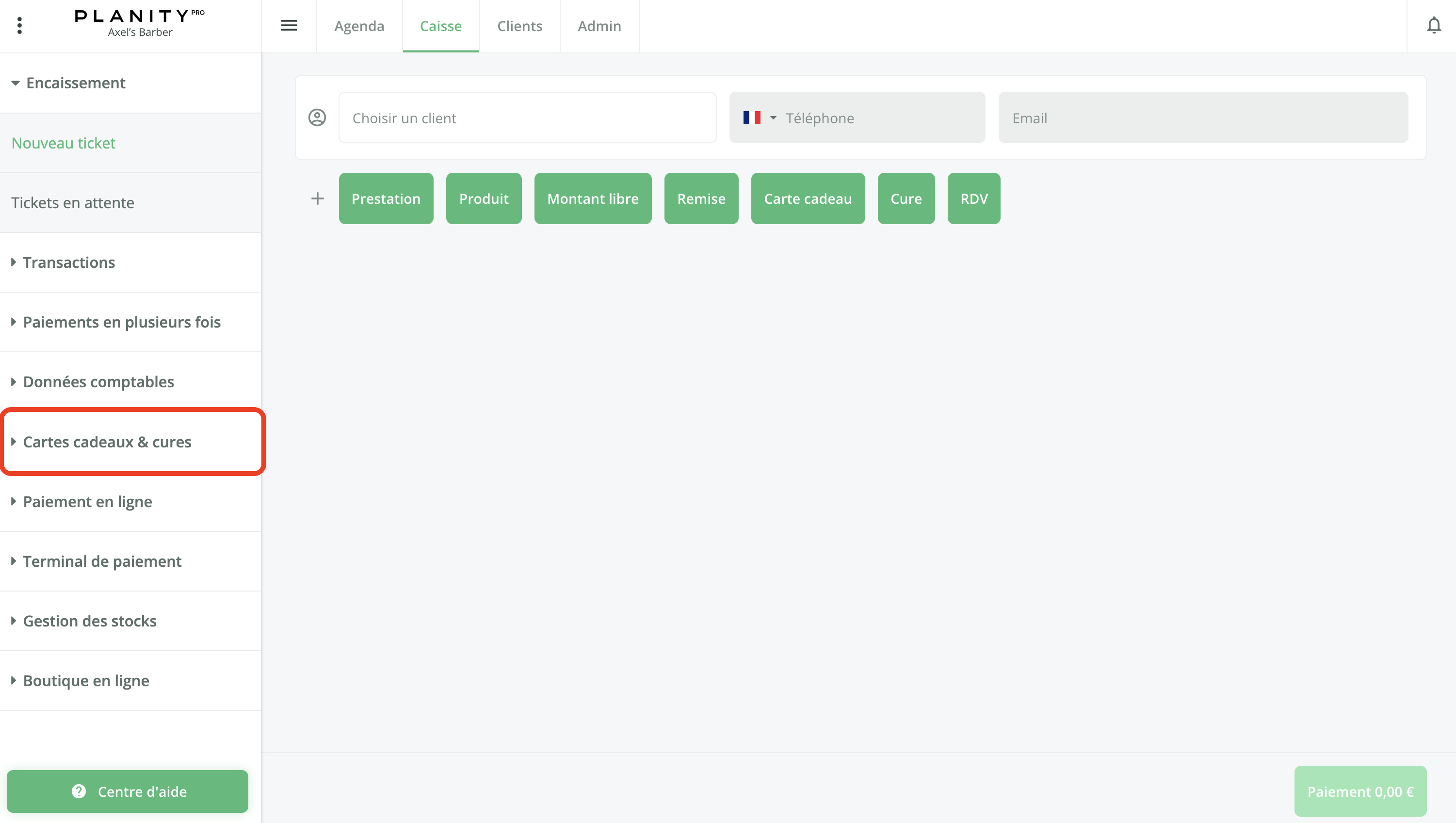Collapse the Encaissement section
1456x823 pixels.
tap(75, 83)
